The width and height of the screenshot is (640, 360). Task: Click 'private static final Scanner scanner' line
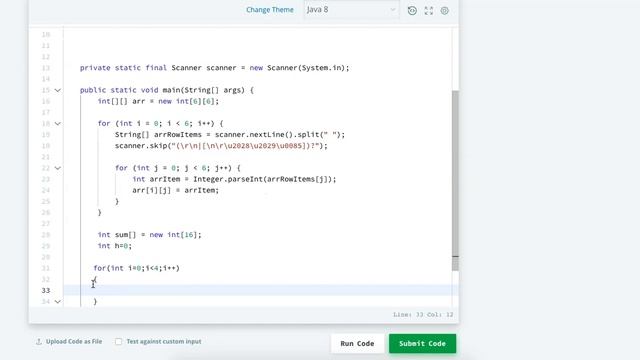click(x=215, y=68)
